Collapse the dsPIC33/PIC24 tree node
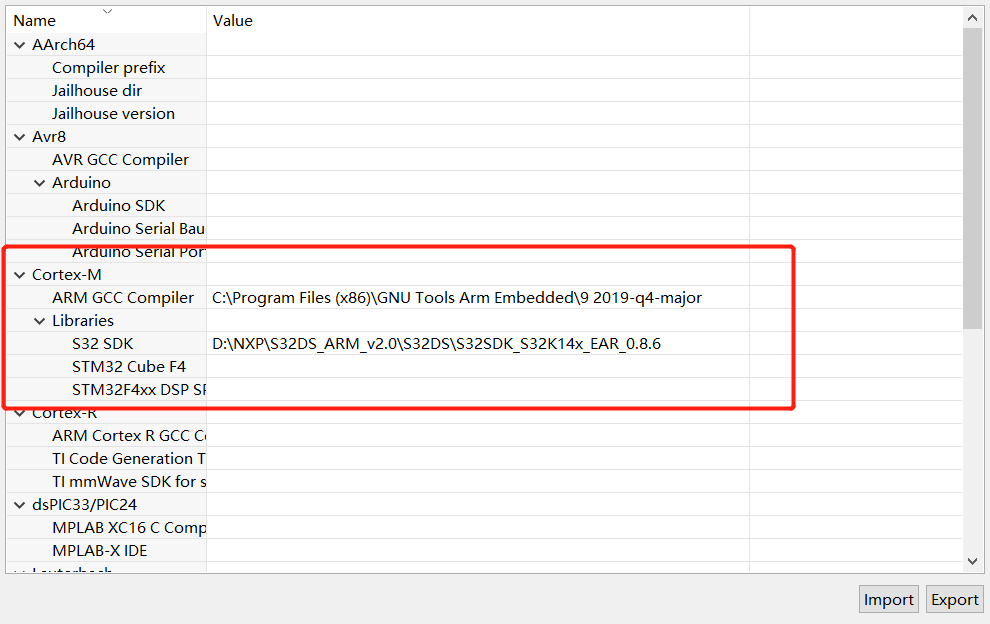 [x=20, y=505]
